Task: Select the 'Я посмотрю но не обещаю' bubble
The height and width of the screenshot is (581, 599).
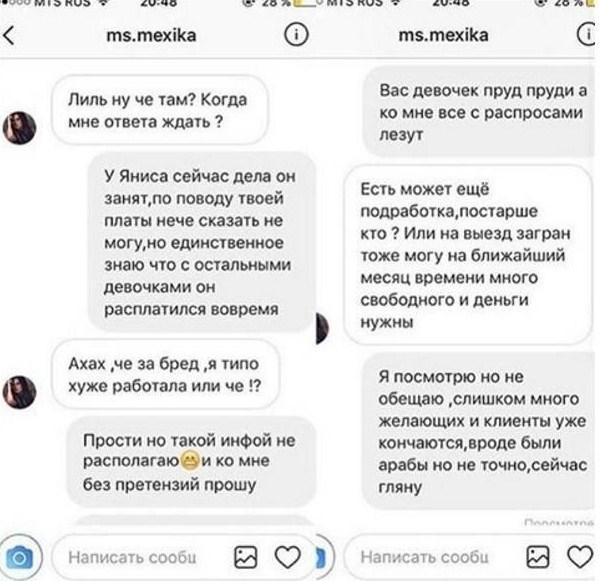Action: (480, 431)
